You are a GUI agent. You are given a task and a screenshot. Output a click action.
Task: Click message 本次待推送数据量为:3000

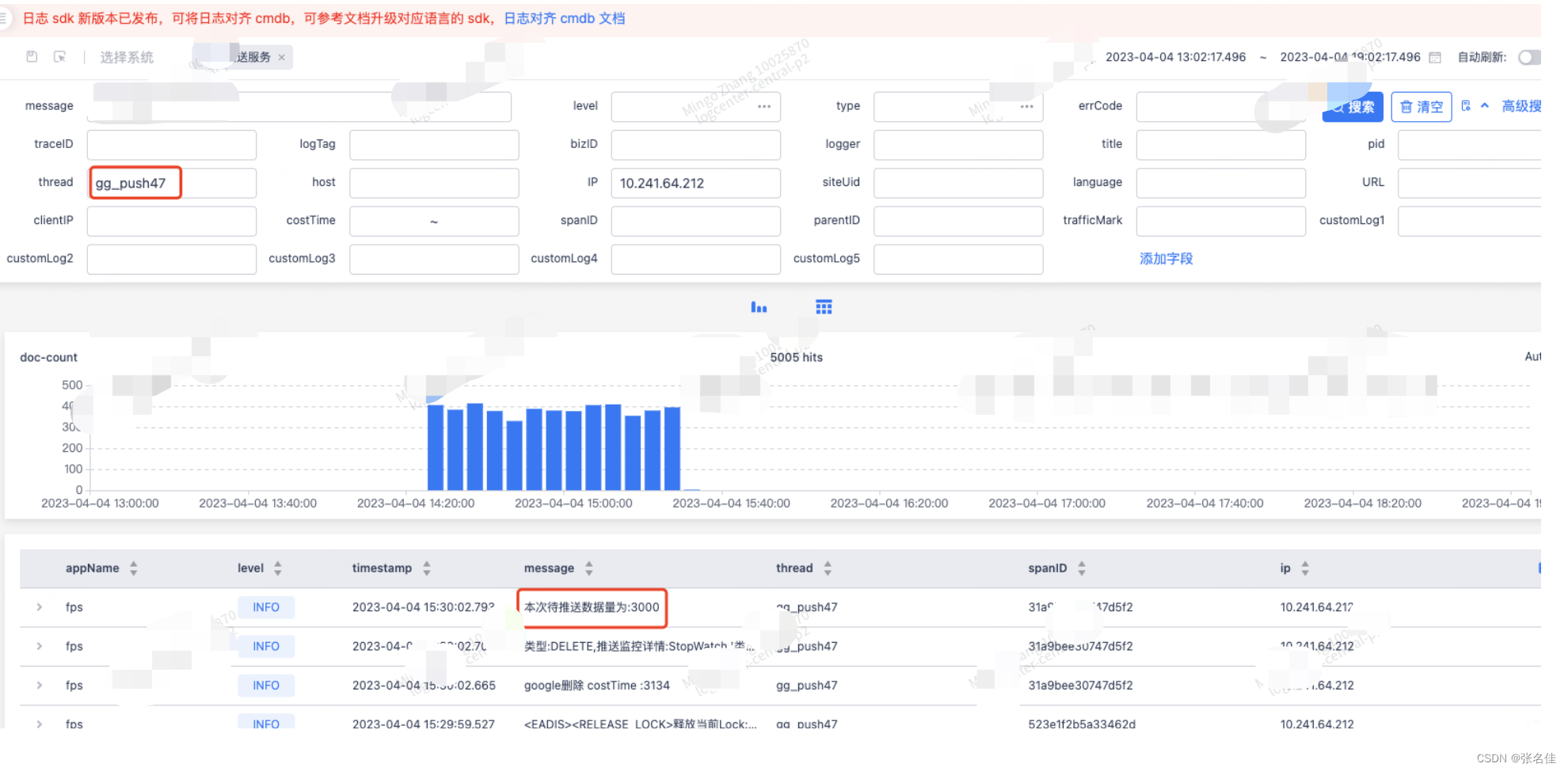(592, 607)
